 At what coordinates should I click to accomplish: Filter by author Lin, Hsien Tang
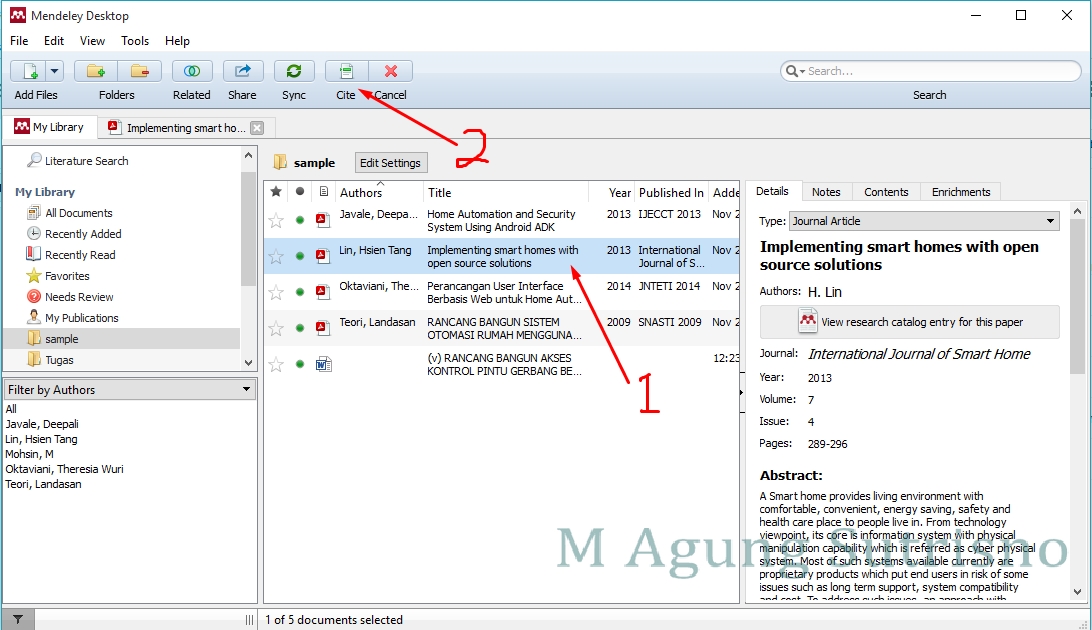coord(41,439)
